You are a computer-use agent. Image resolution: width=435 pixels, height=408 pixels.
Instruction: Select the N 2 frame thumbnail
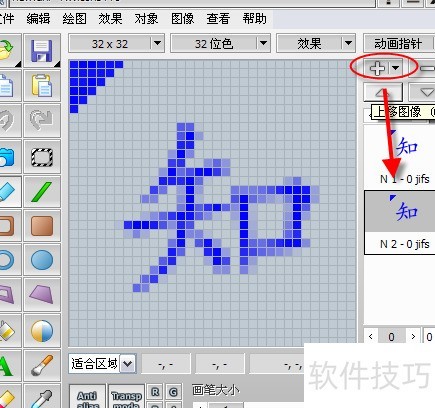pos(400,222)
